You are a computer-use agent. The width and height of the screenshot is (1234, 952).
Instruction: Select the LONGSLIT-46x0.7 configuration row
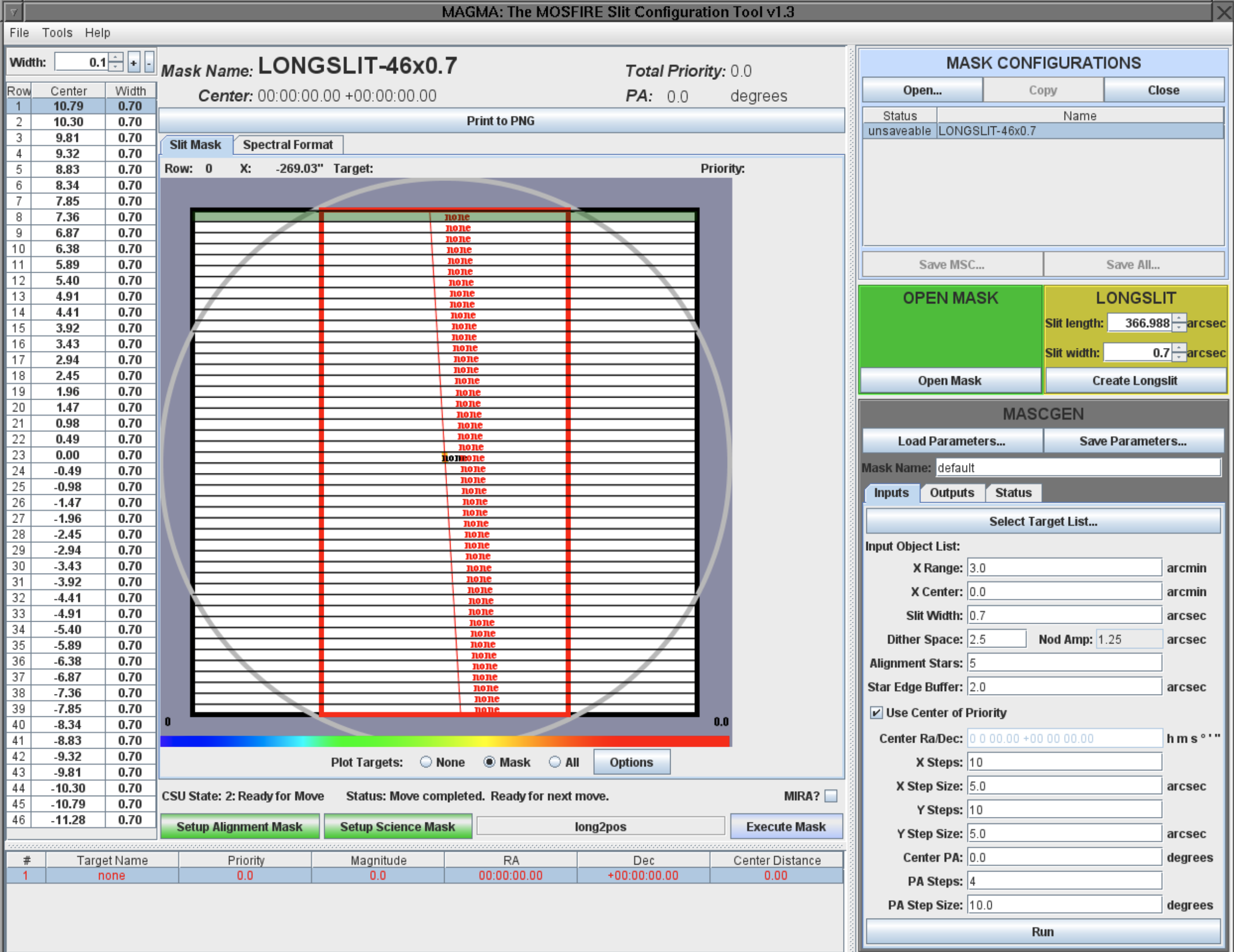(1043, 131)
